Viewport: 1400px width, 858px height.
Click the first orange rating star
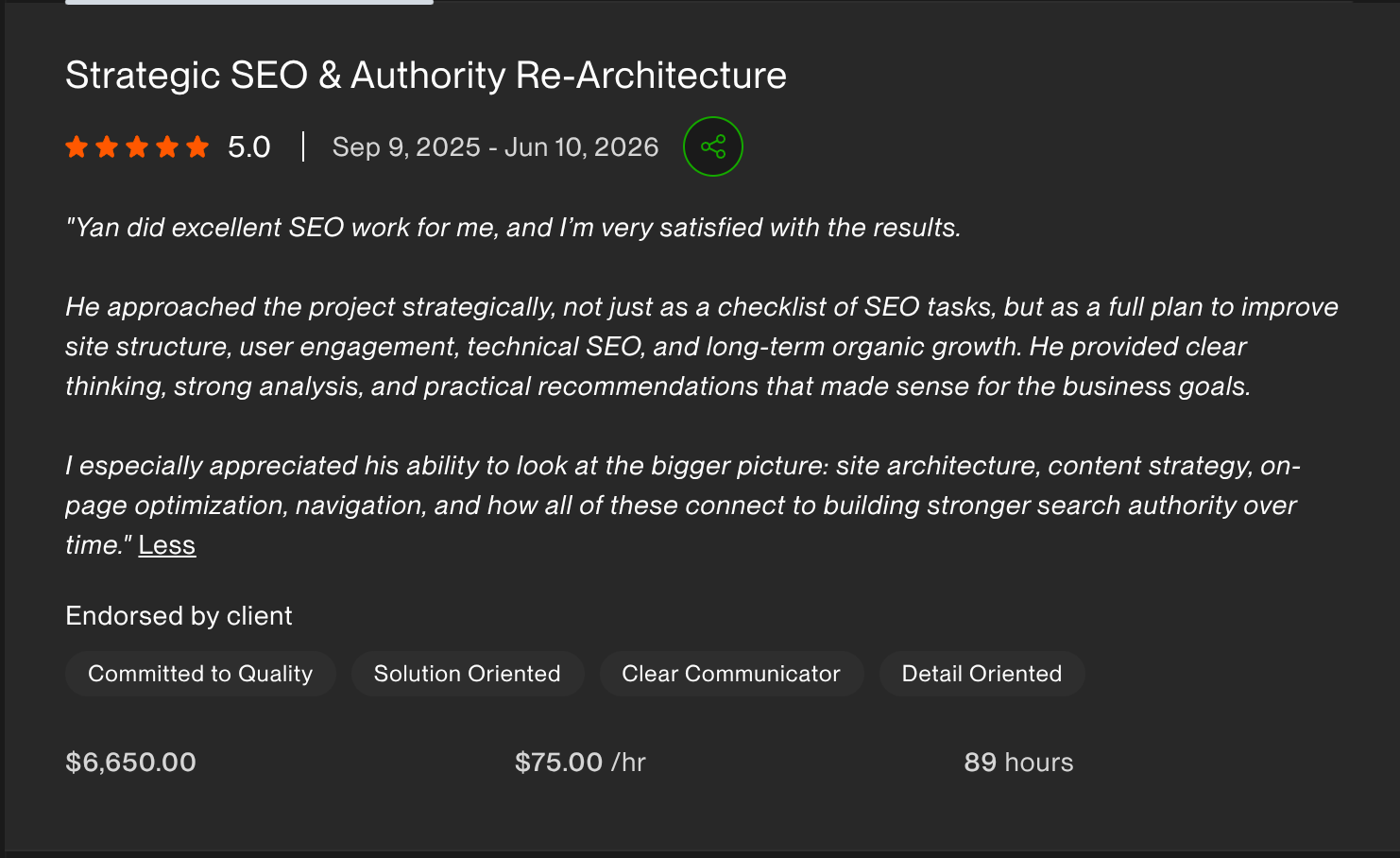coord(77,146)
